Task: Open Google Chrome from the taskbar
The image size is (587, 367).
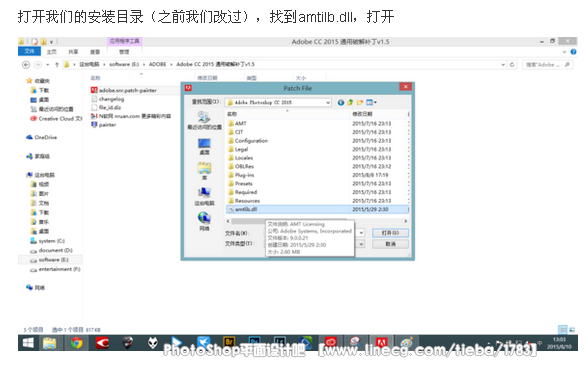Action: [77, 343]
